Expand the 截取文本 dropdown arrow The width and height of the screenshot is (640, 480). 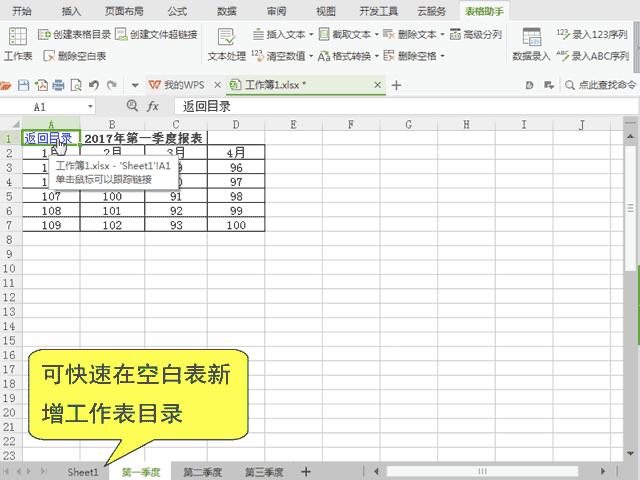click(377, 35)
